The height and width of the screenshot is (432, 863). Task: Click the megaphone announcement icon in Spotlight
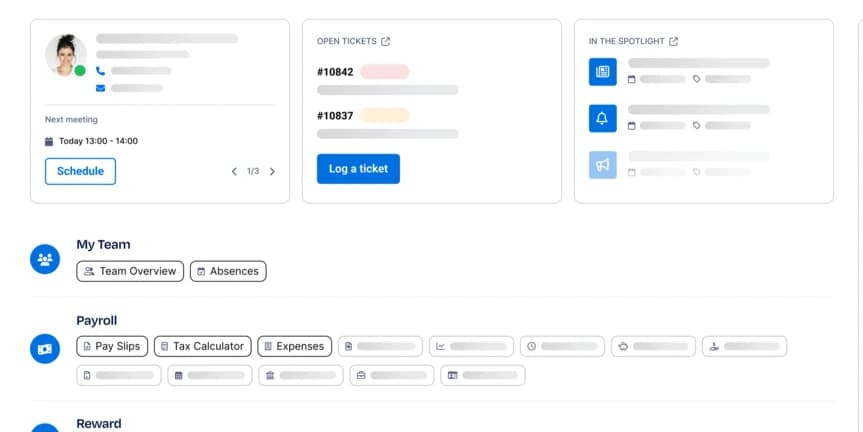[x=603, y=165]
